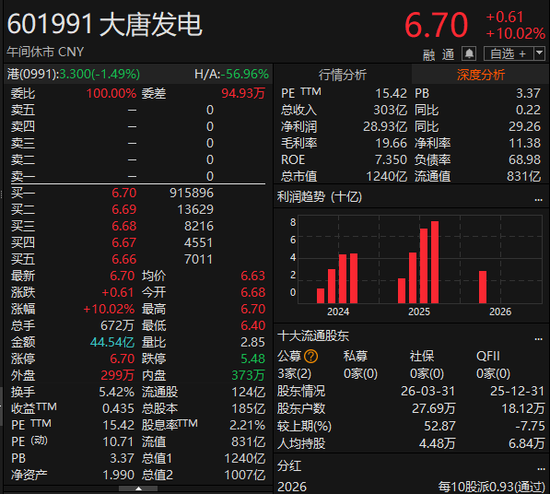Click the 公募 help question mark icon
The image size is (550, 494).
[x=311, y=356]
